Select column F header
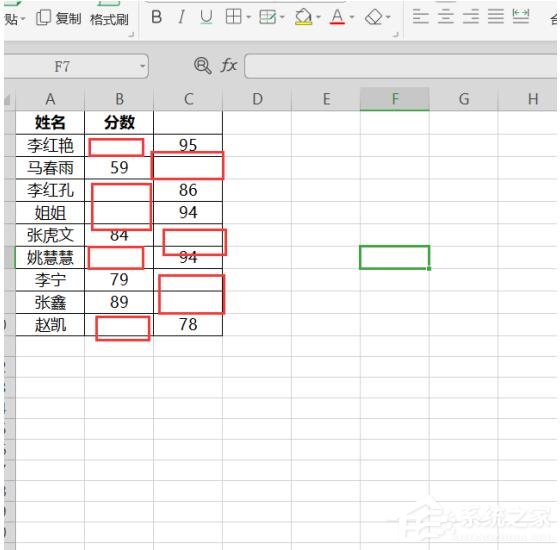560x550 pixels. 395,99
